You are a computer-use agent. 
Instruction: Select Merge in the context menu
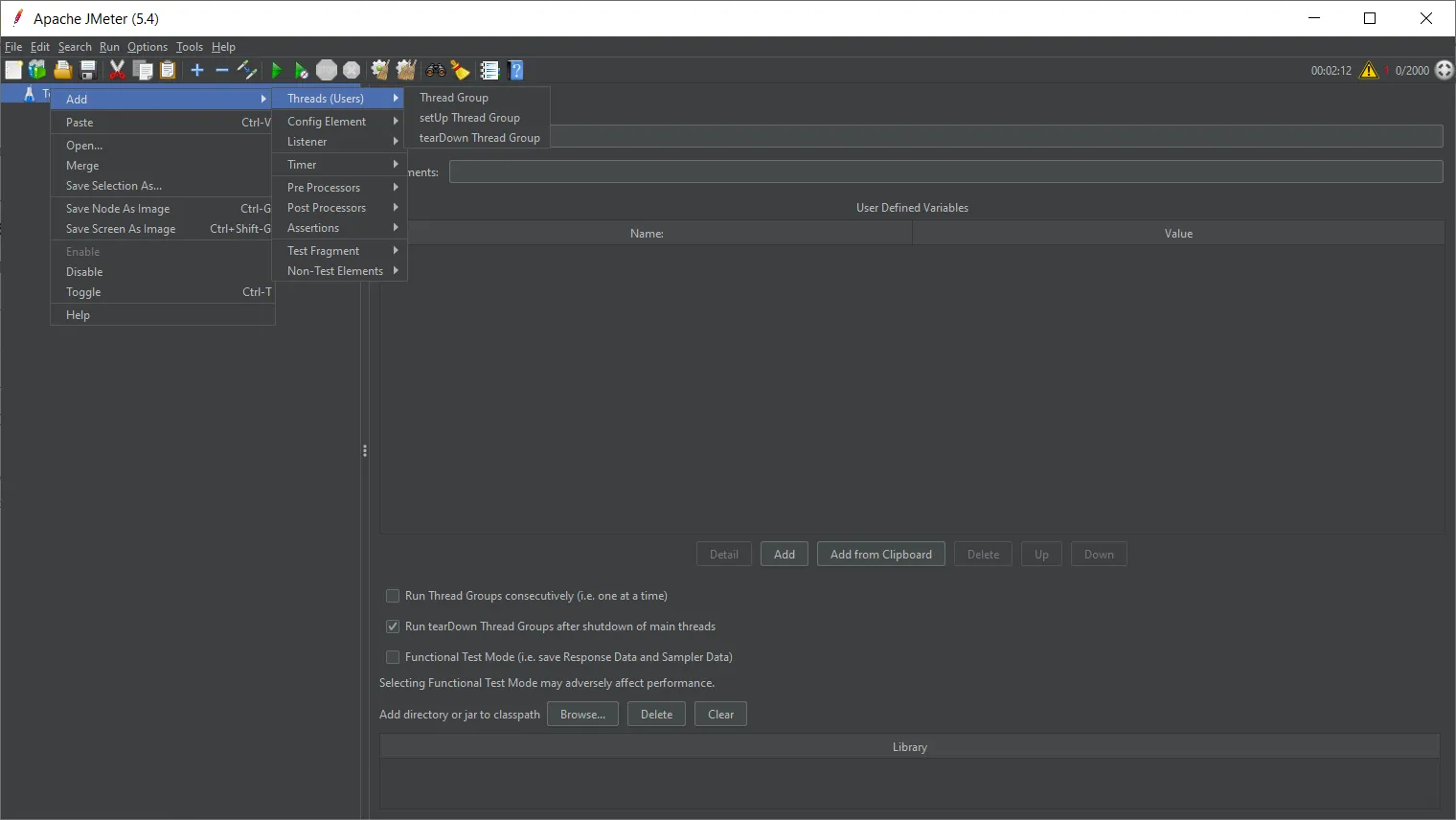tap(163, 166)
